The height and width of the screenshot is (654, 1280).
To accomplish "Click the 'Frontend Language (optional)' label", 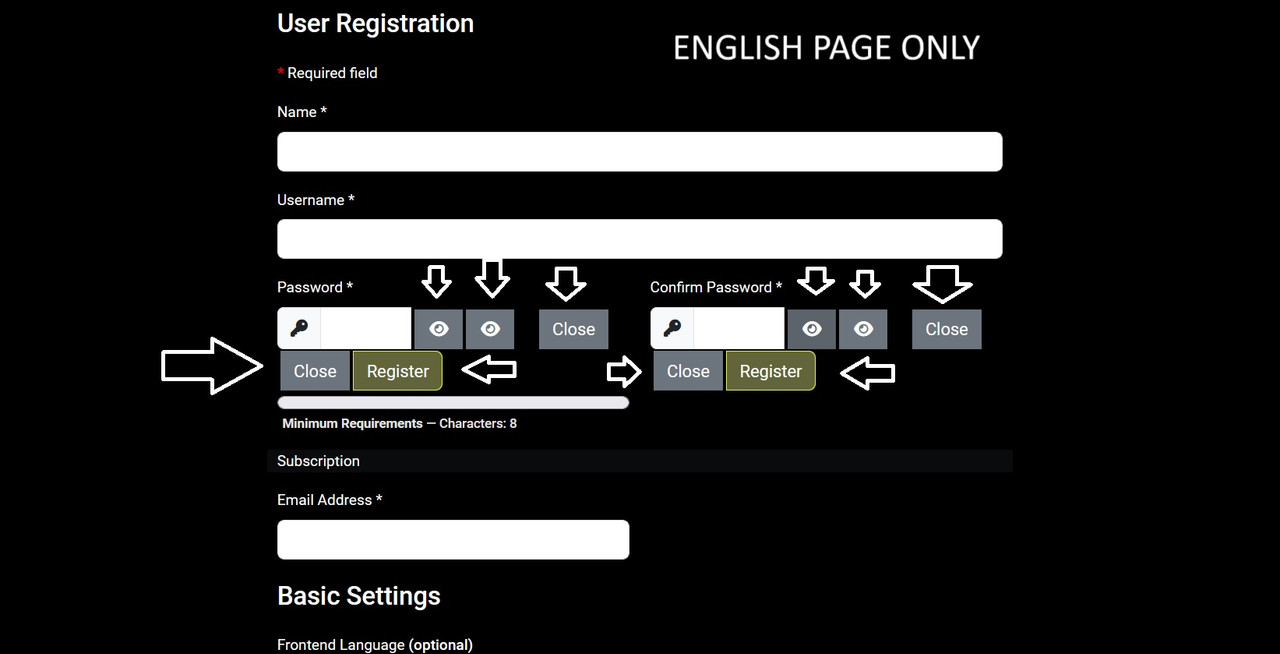I will tap(375, 645).
